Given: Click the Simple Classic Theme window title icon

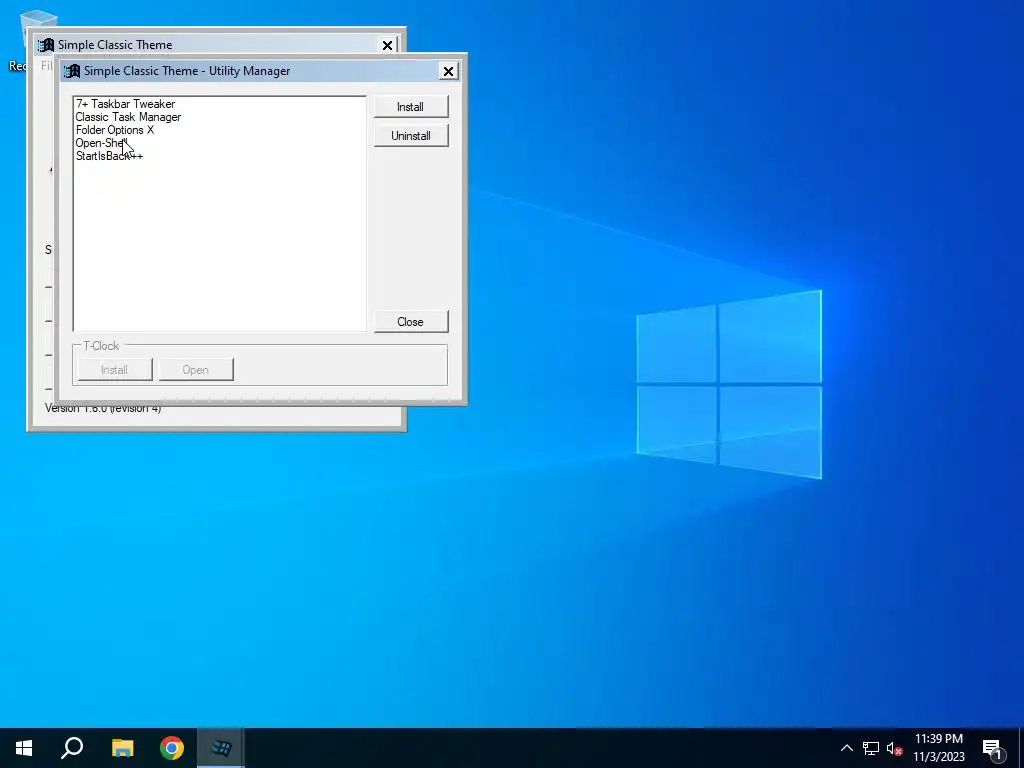Looking at the screenshot, I should pos(46,44).
